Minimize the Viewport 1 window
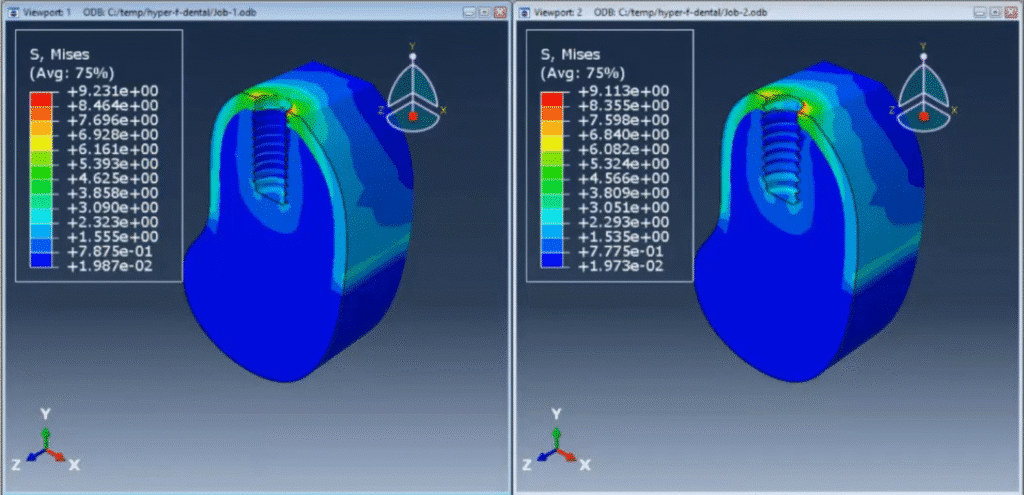 click(x=470, y=12)
